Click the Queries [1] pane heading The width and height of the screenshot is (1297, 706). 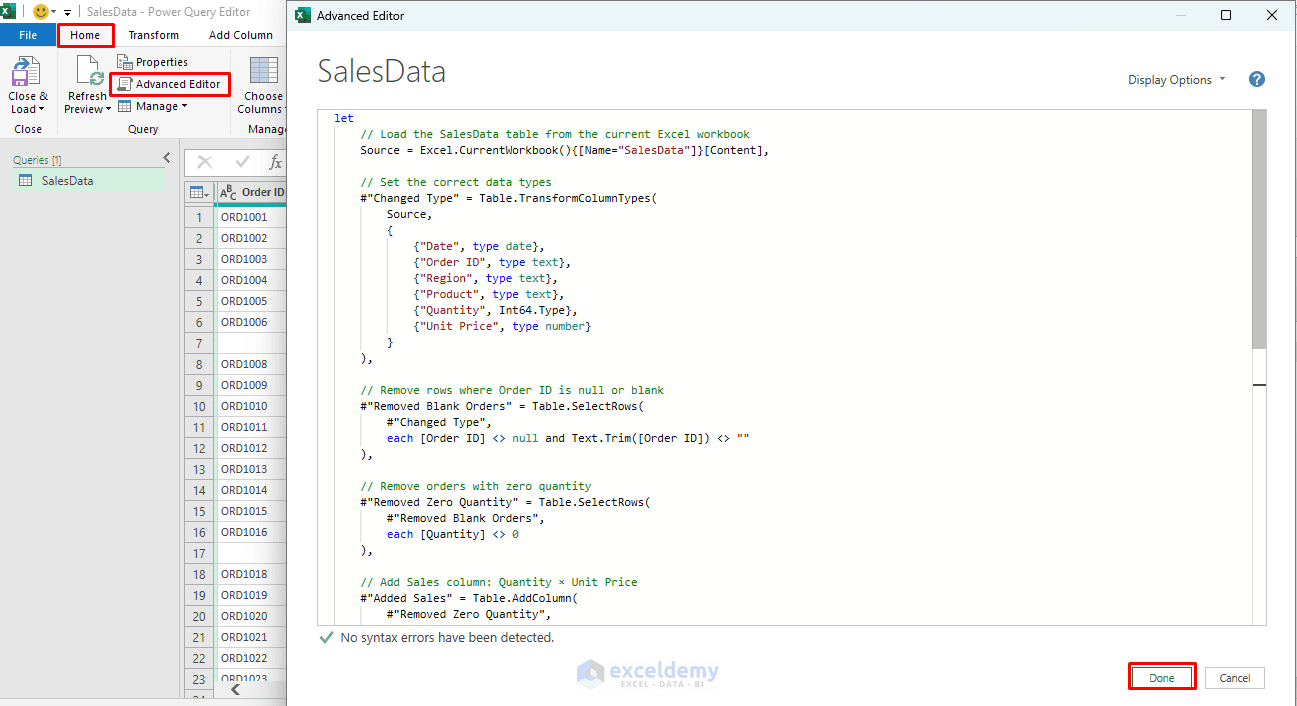[37, 160]
